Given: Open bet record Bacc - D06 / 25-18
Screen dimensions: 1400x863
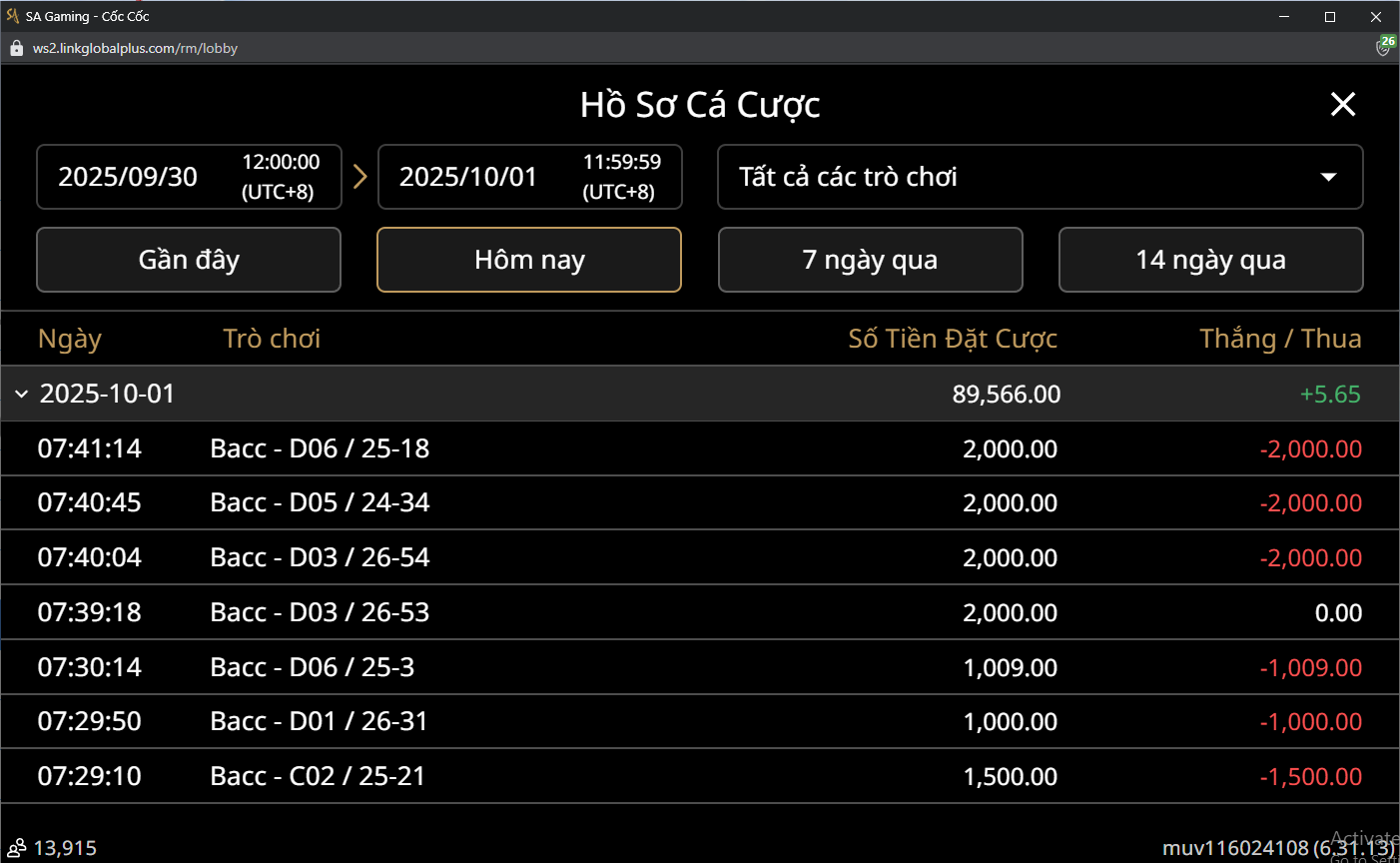Looking at the screenshot, I should (x=320, y=448).
